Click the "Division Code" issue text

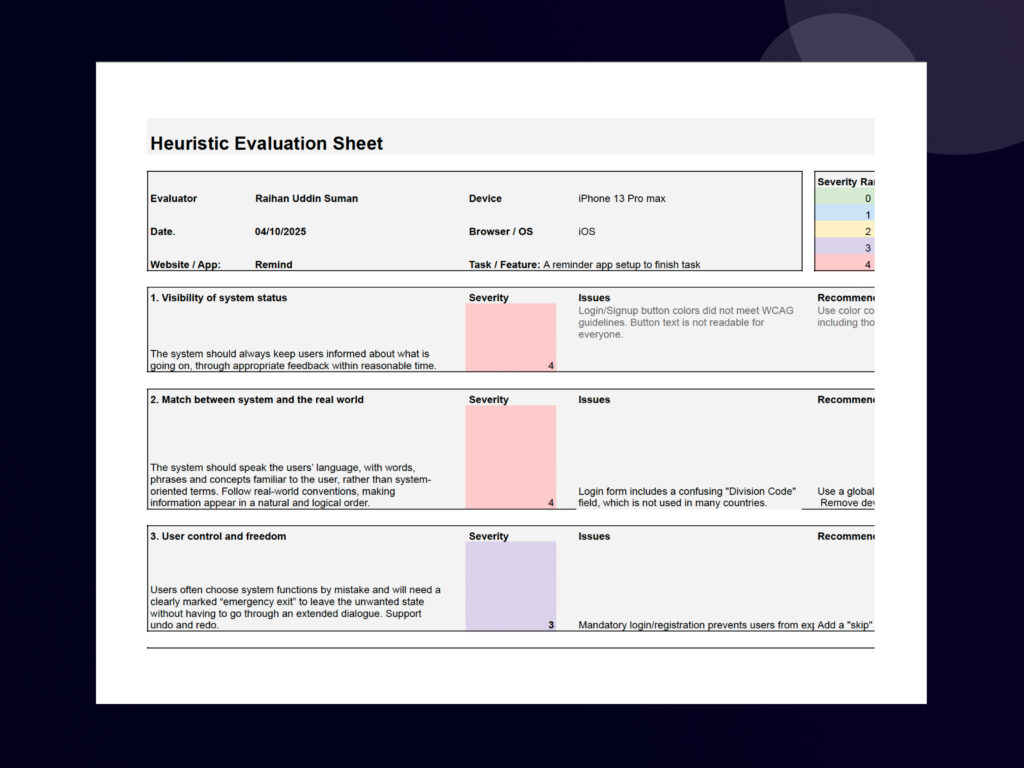pyautogui.click(x=687, y=497)
